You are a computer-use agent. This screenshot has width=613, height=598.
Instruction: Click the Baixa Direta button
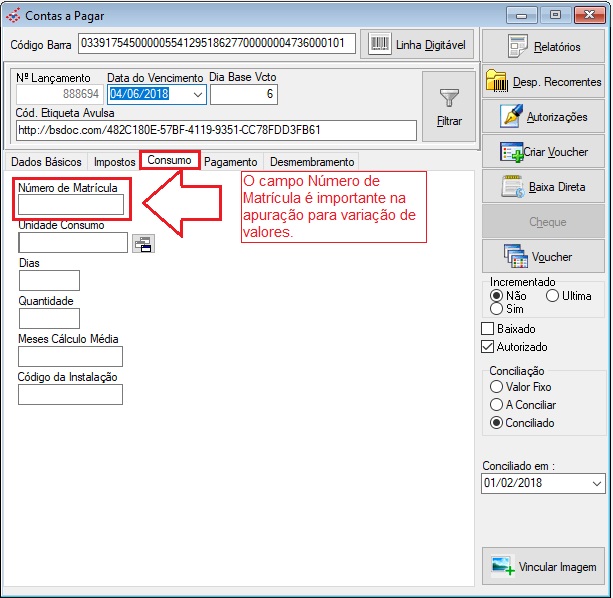pyautogui.click(x=543, y=187)
